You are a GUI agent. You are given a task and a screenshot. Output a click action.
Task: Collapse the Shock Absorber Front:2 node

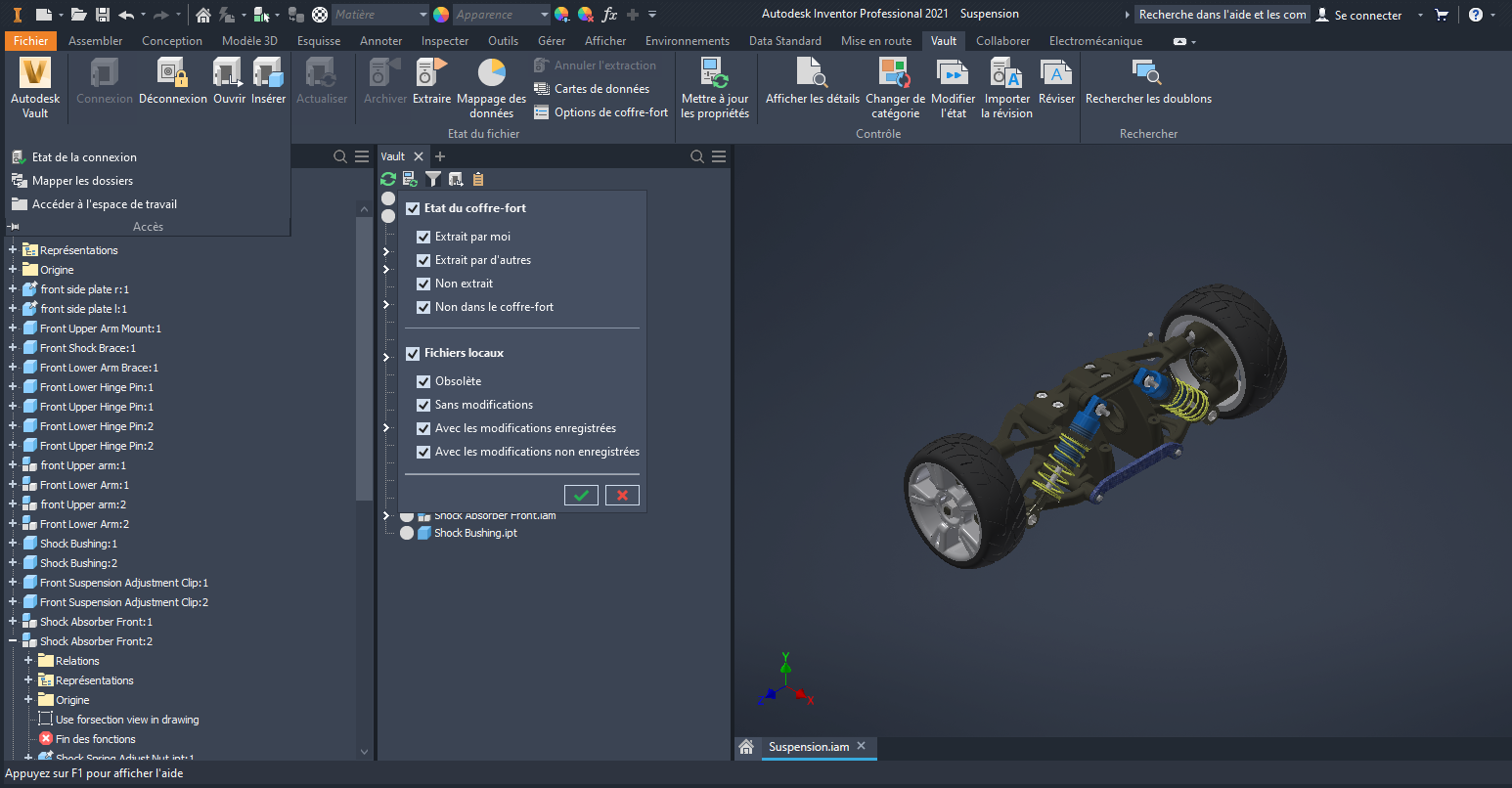(13, 641)
